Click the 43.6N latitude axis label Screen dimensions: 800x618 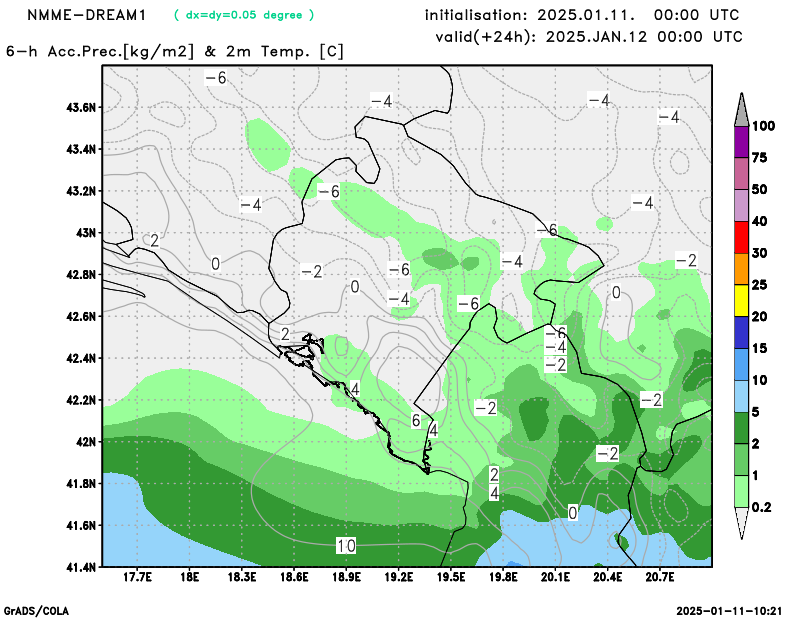click(81, 108)
